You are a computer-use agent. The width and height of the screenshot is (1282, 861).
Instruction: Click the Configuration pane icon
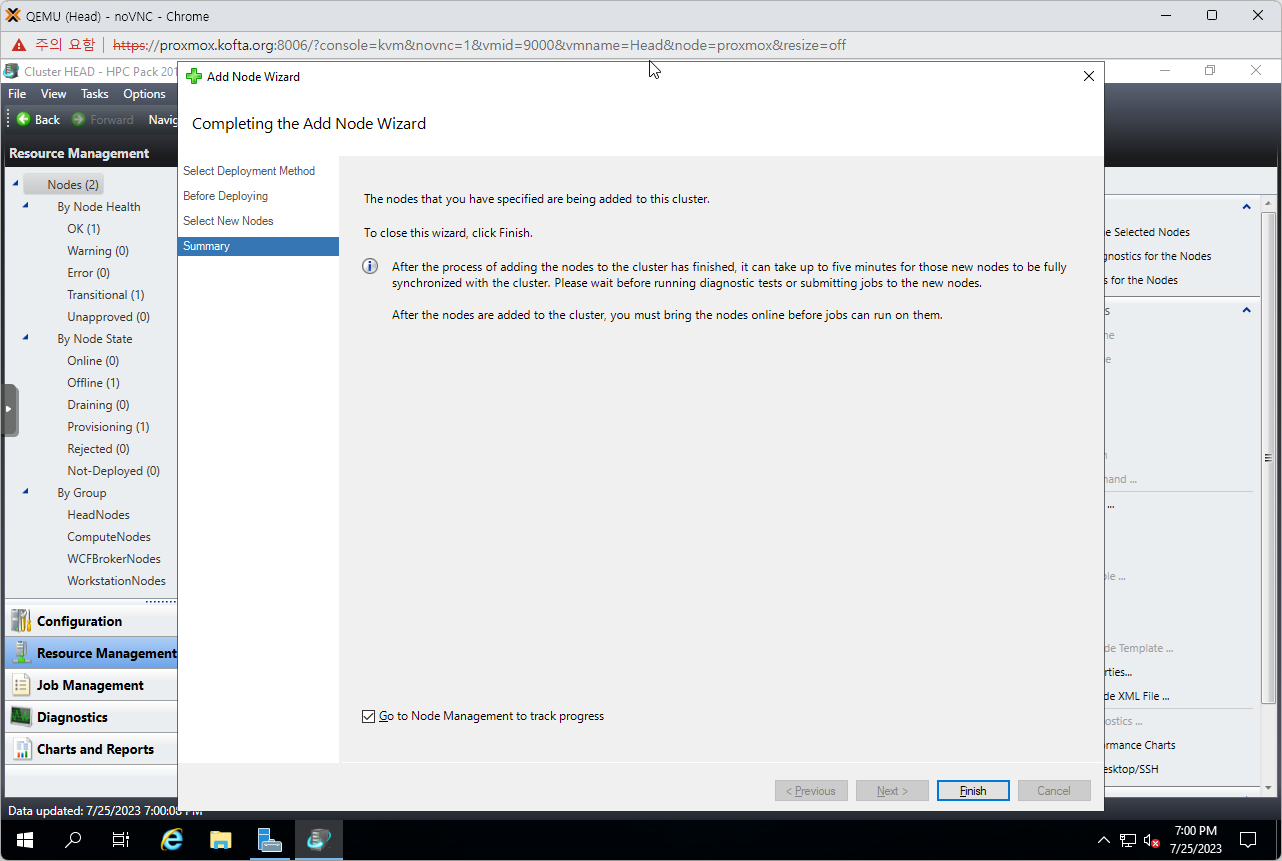tap(20, 621)
